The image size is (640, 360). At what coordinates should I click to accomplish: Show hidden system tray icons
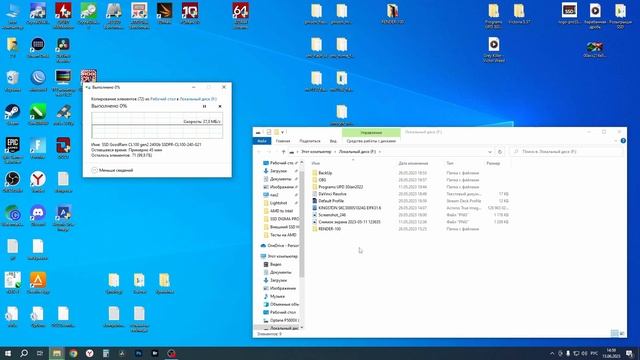pos(552,353)
